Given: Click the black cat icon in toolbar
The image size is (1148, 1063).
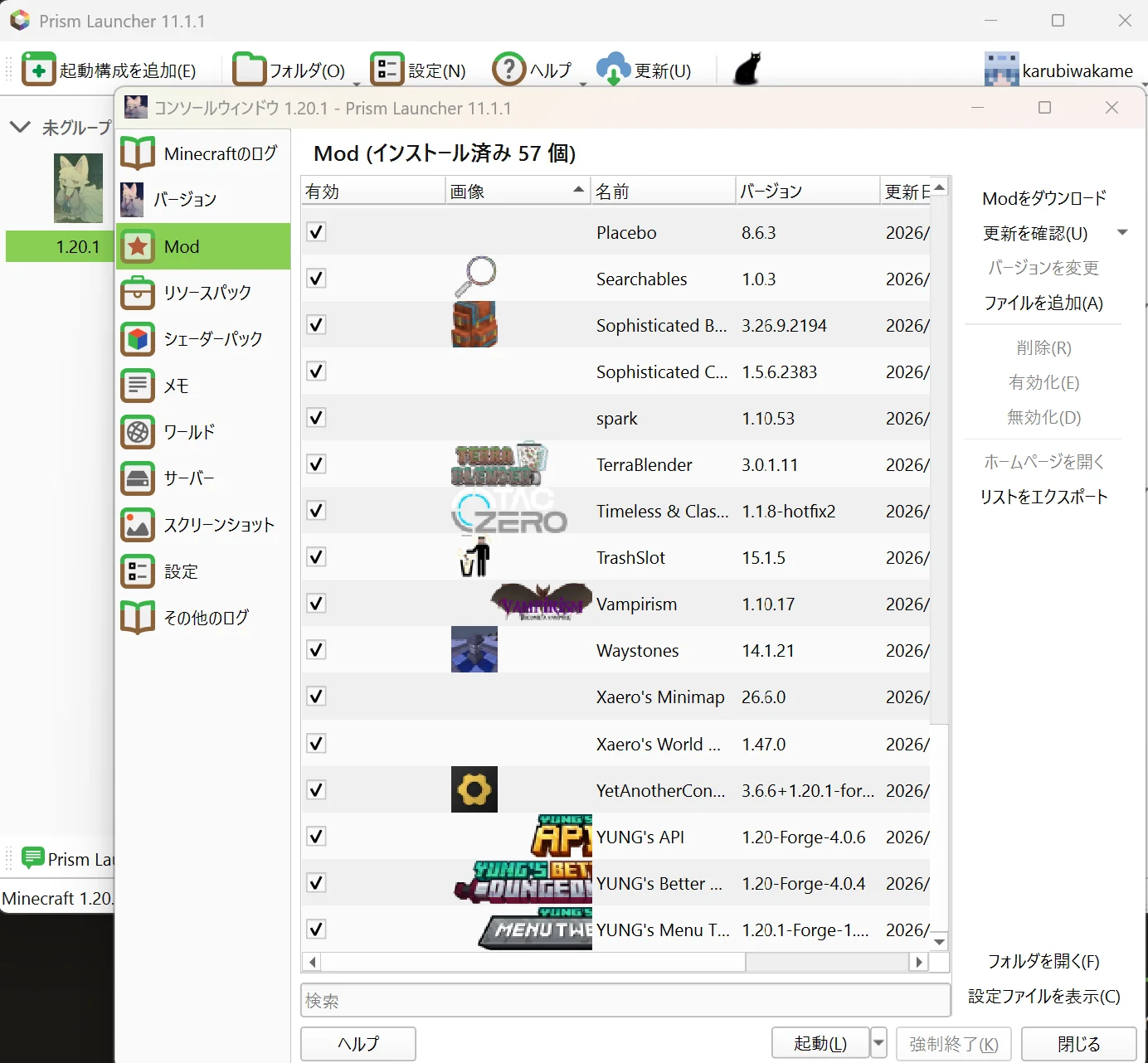Looking at the screenshot, I should 747,70.
